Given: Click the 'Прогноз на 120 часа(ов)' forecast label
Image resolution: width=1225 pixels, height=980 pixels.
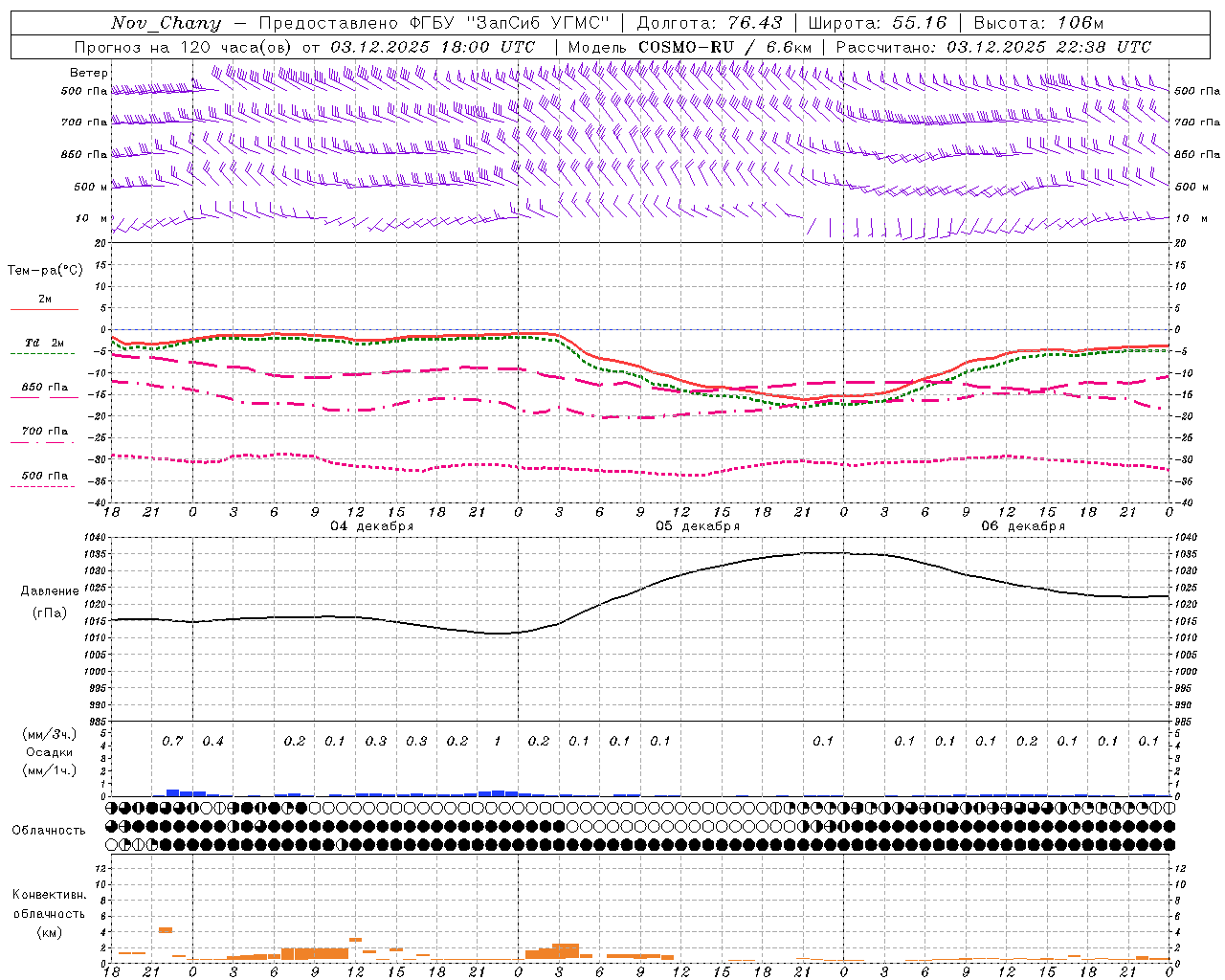Looking at the screenshot, I should [185, 47].
